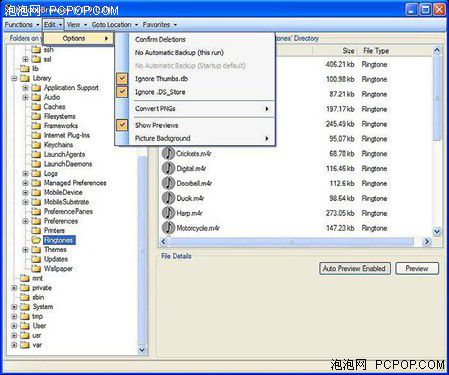The image size is (449, 375).
Task: Select the Harp.m4r file name
Action: coord(189,213)
